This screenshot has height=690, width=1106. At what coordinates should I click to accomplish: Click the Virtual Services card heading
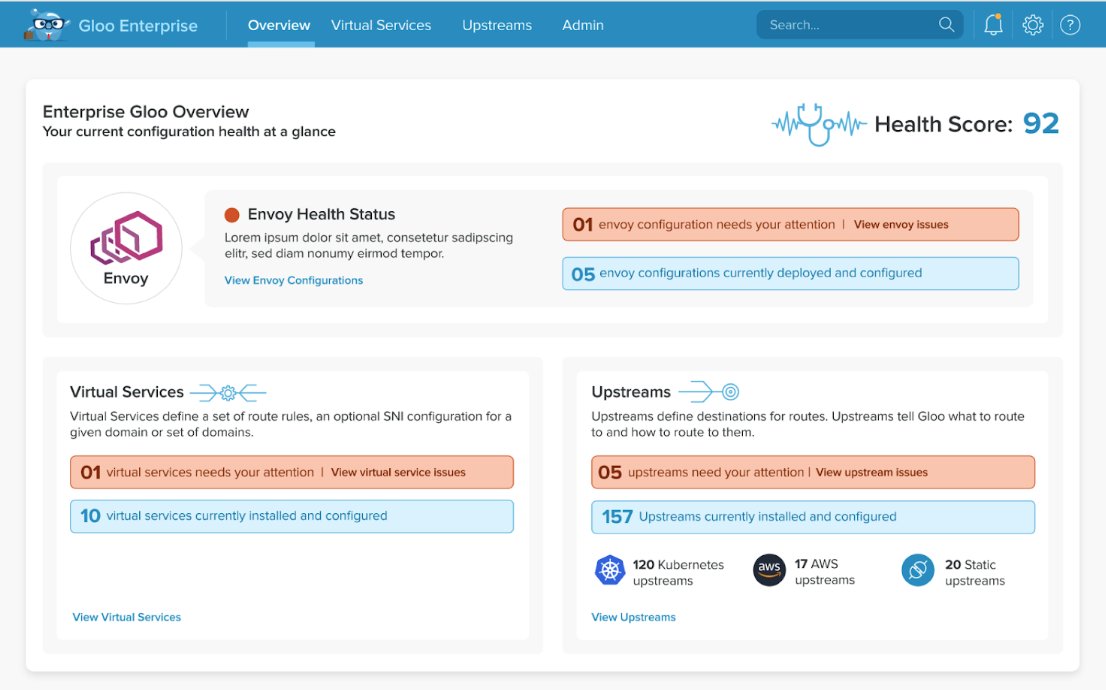pyautogui.click(x=127, y=392)
